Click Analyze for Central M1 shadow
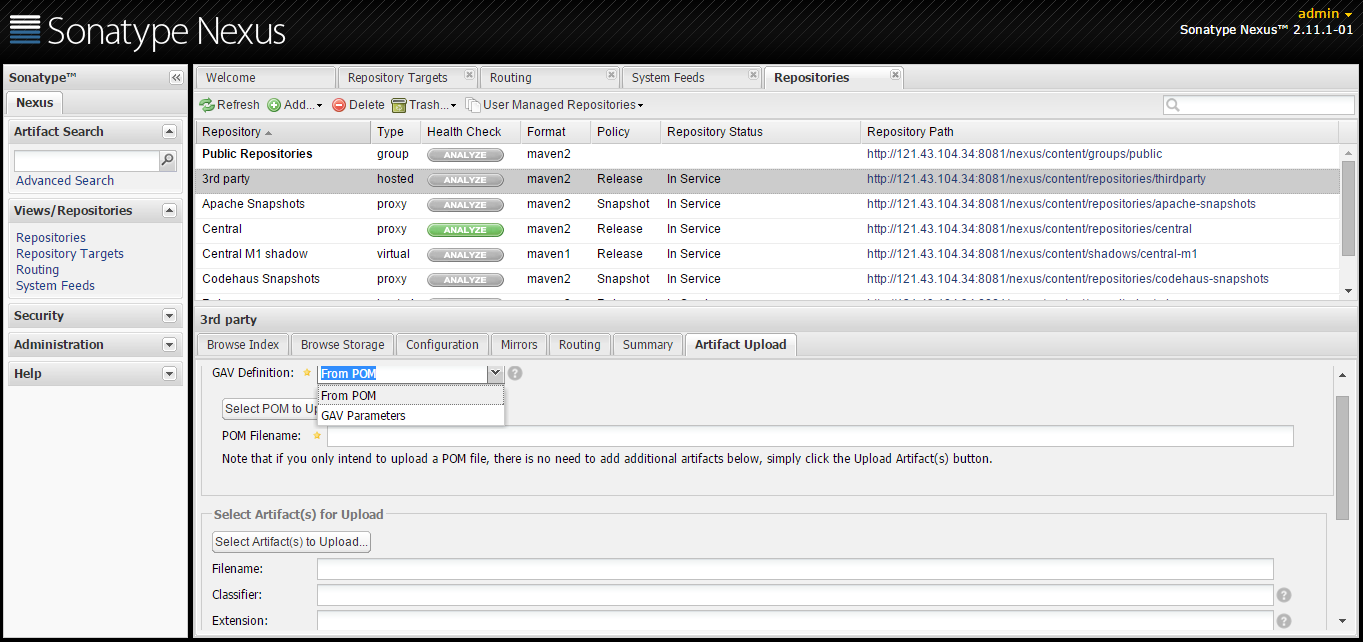 tap(465, 255)
